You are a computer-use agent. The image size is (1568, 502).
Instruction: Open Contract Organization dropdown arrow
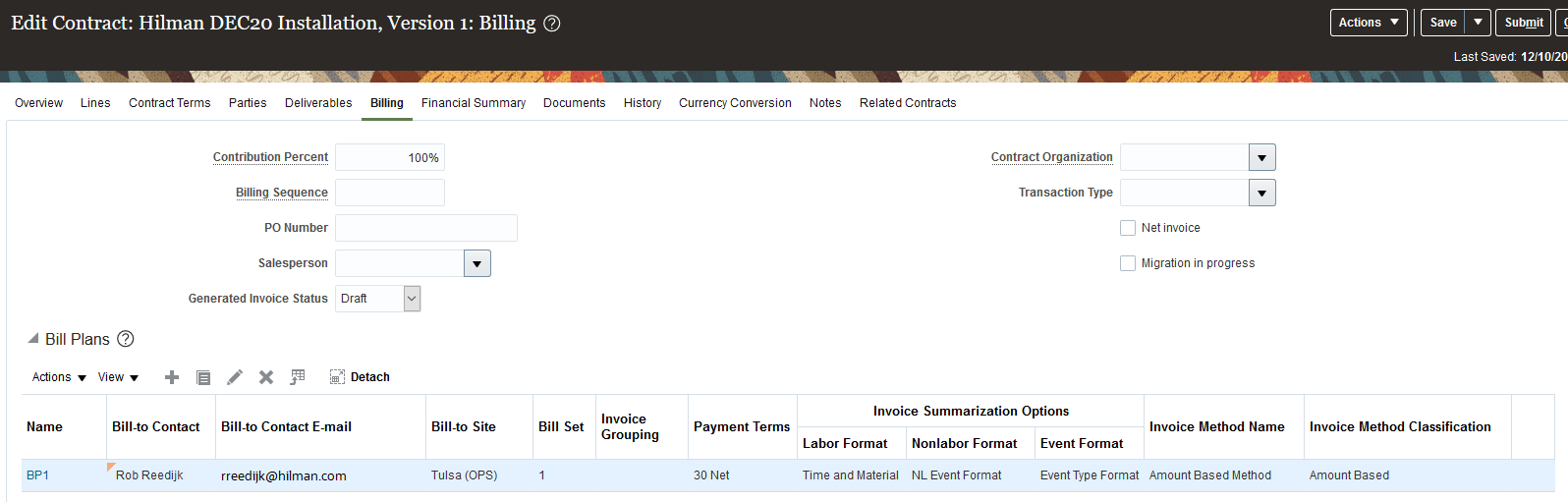coord(1262,157)
